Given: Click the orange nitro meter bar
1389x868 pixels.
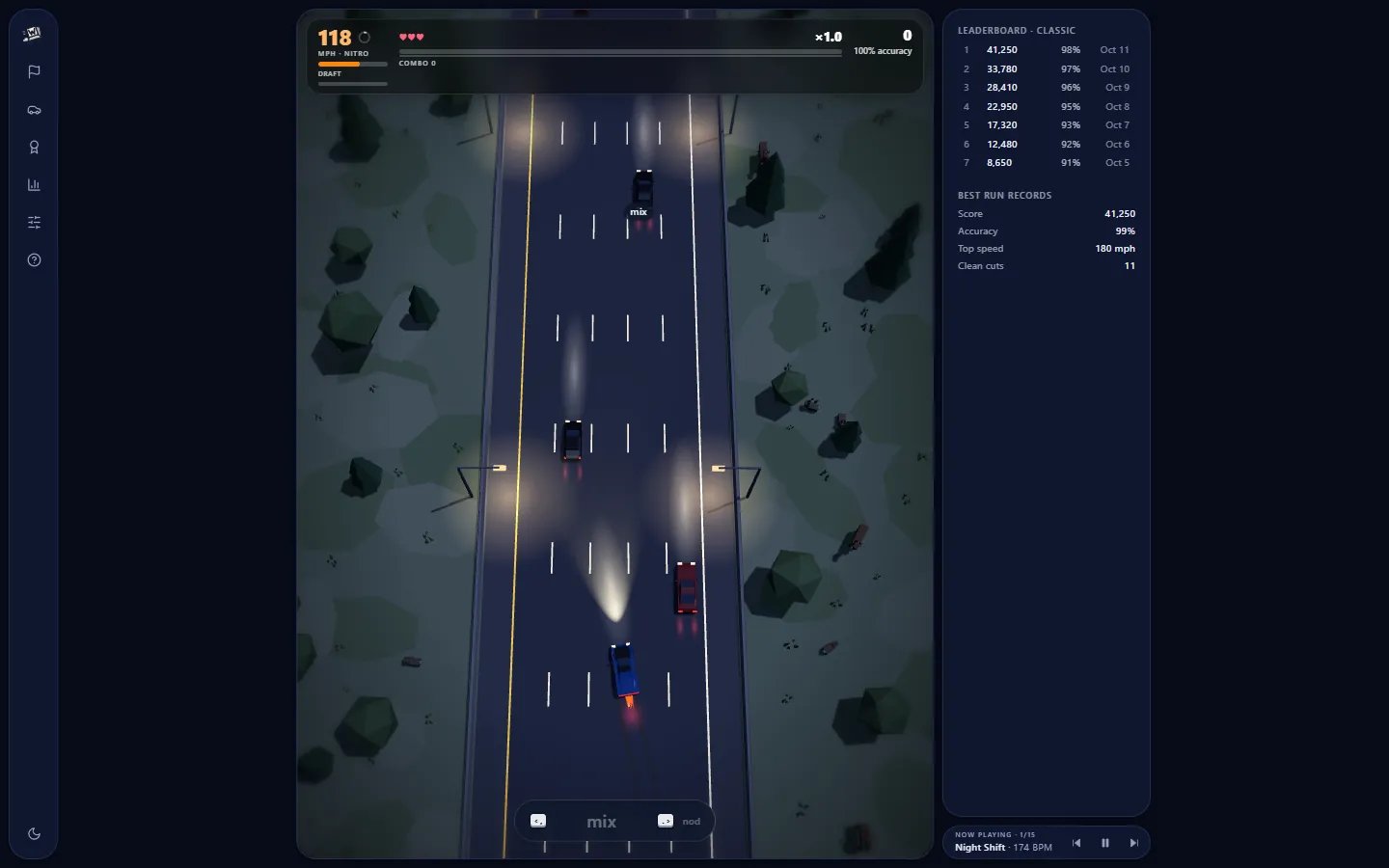Looking at the screenshot, I should point(353,64).
